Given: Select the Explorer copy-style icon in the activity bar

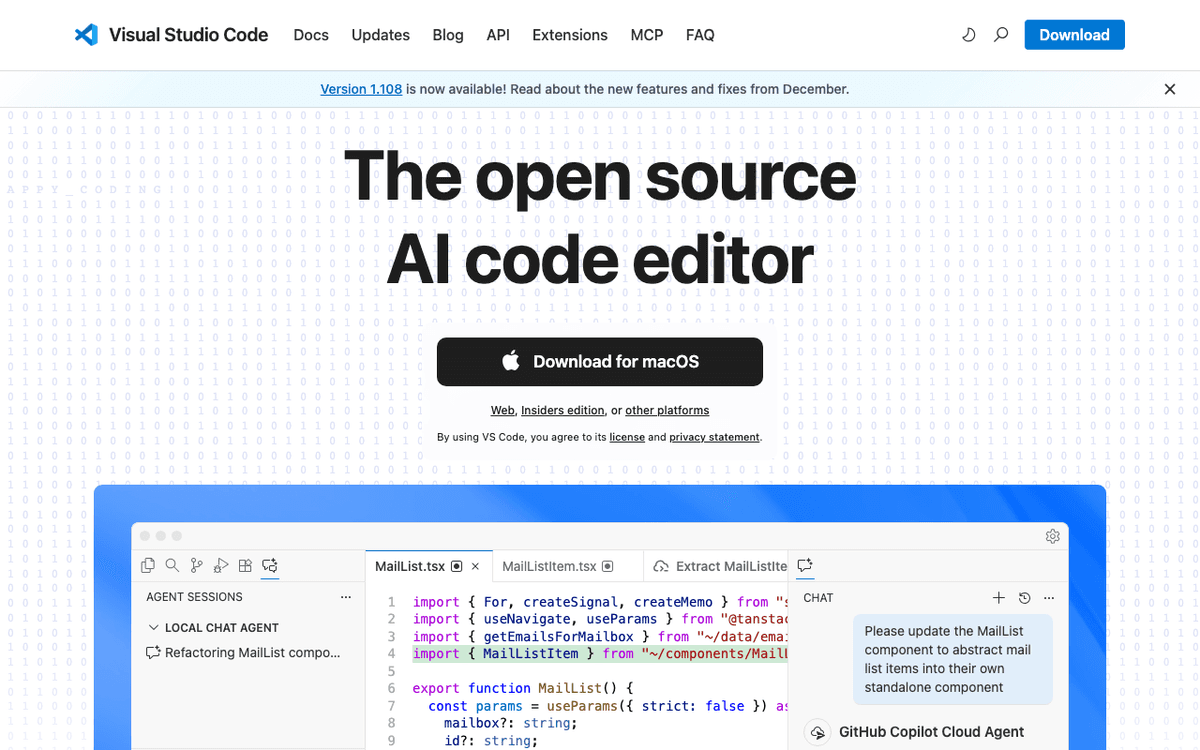Looking at the screenshot, I should pos(148,565).
